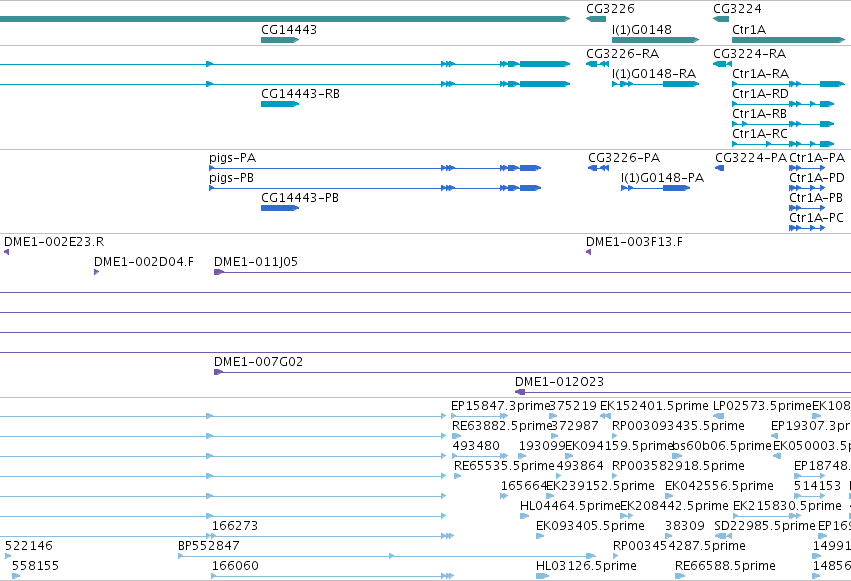Viewport: 851px width, 581px height.
Task: Click the RE63882.5prime EST label
Action: coord(502,426)
